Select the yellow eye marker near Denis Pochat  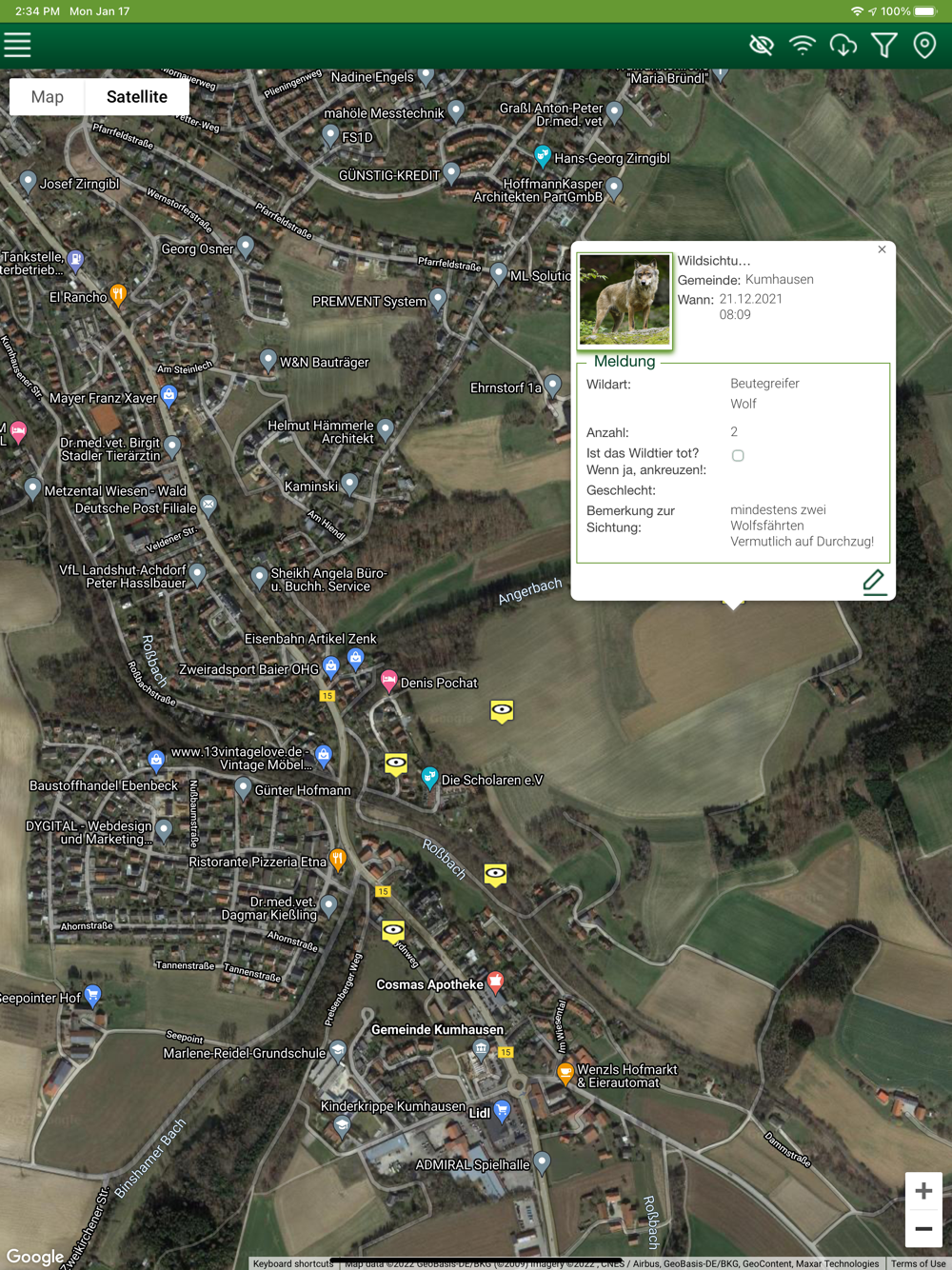tap(502, 711)
